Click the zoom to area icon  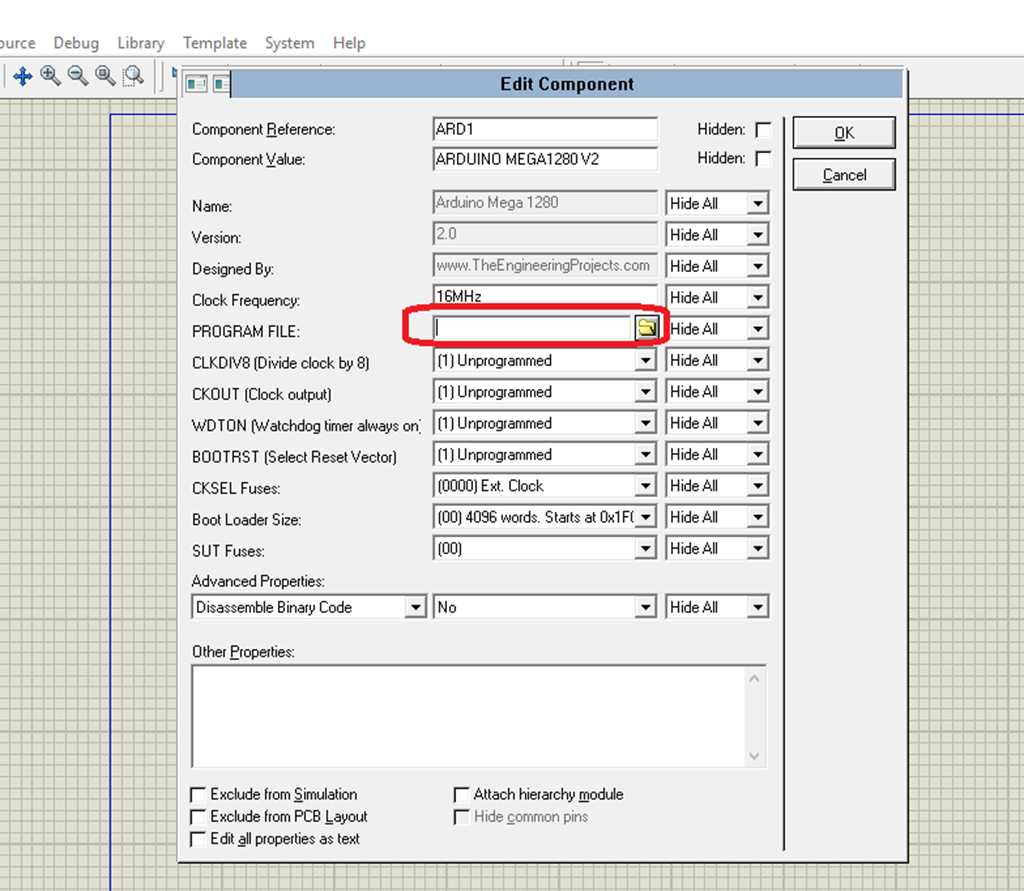pyautogui.click(x=133, y=76)
